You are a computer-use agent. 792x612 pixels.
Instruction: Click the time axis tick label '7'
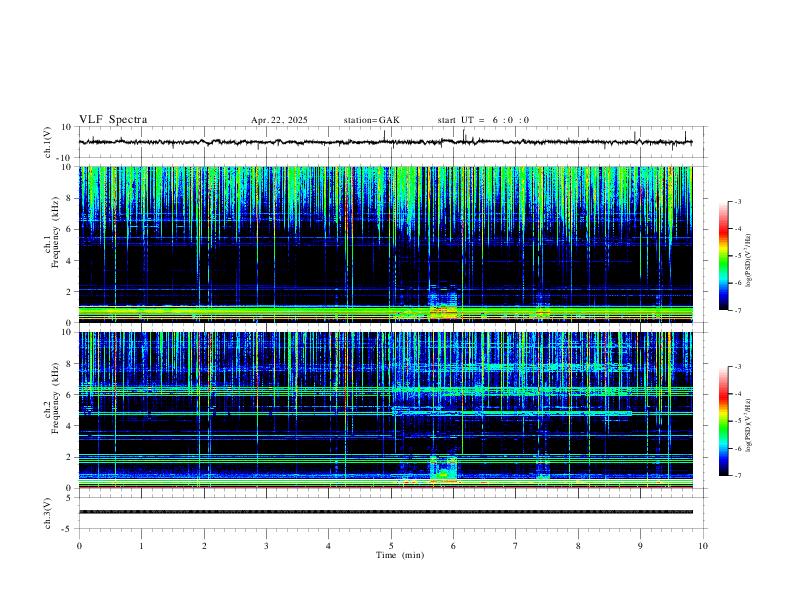coord(515,546)
